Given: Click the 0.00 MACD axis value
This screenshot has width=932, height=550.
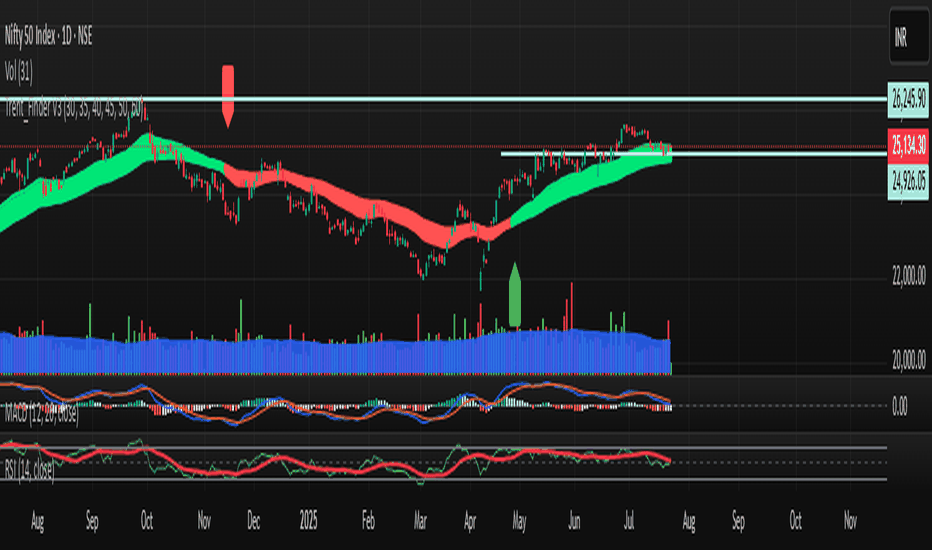Looking at the screenshot, I should (x=899, y=407).
